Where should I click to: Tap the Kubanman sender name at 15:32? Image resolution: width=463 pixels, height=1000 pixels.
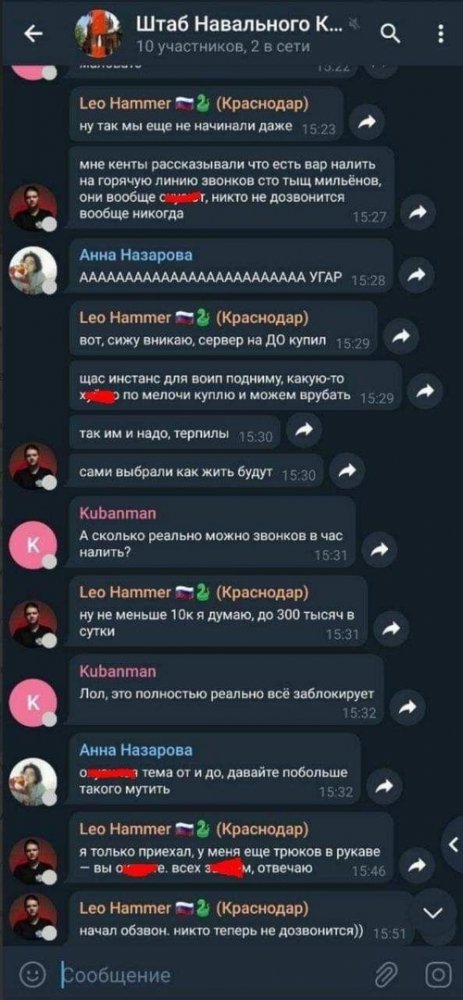pos(117,671)
